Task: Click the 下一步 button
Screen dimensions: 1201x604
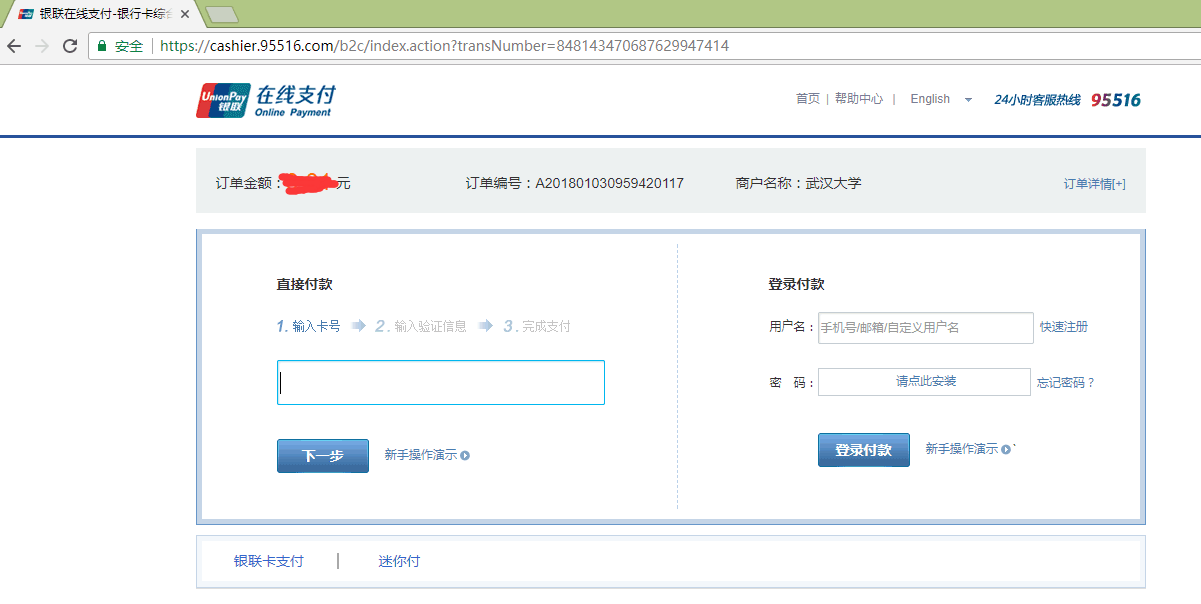Action: 322,456
